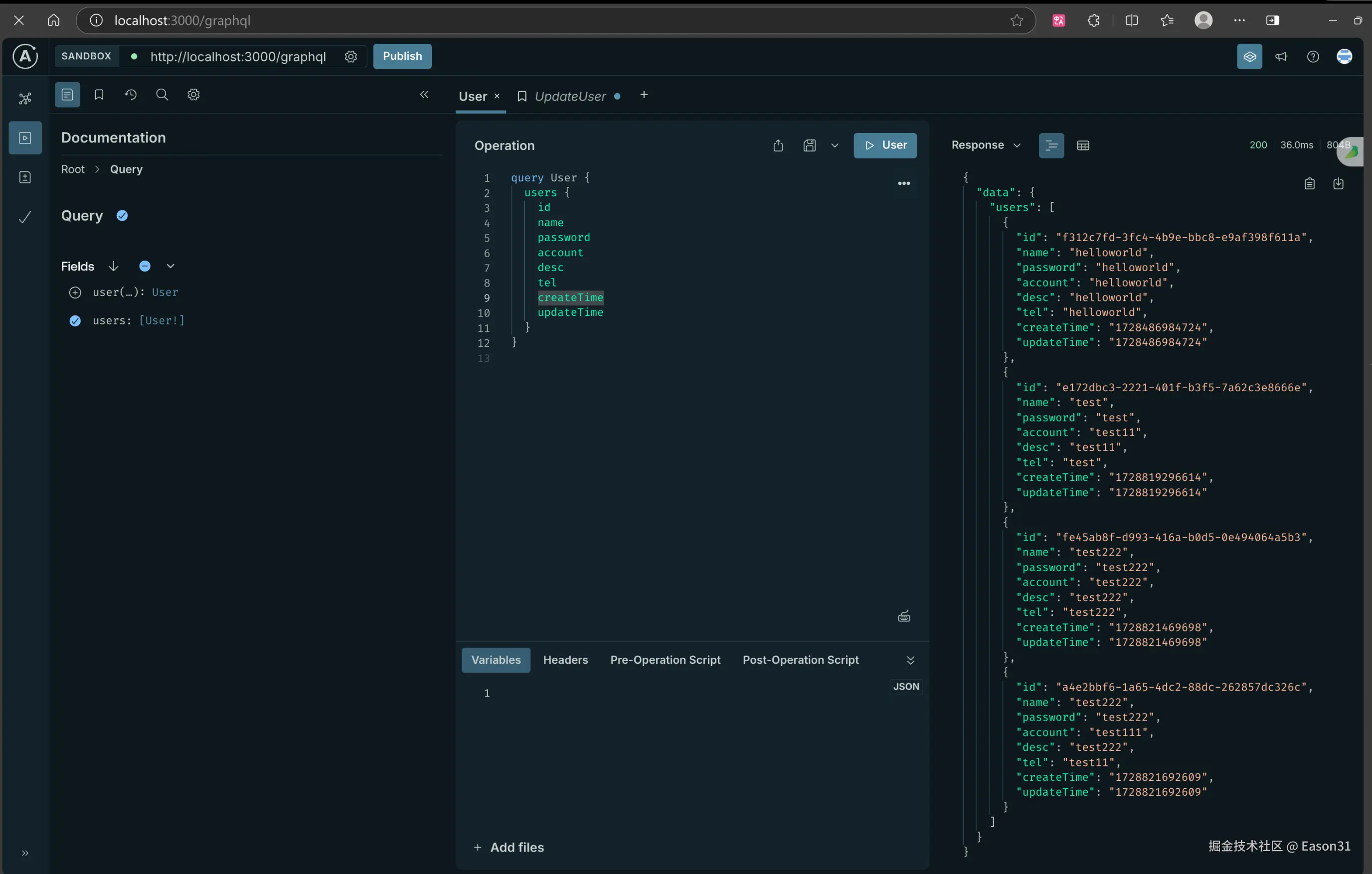Copy the response with the clipboard icon
Image resolution: width=1372 pixels, height=874 pixels.
pos(1309,183)
